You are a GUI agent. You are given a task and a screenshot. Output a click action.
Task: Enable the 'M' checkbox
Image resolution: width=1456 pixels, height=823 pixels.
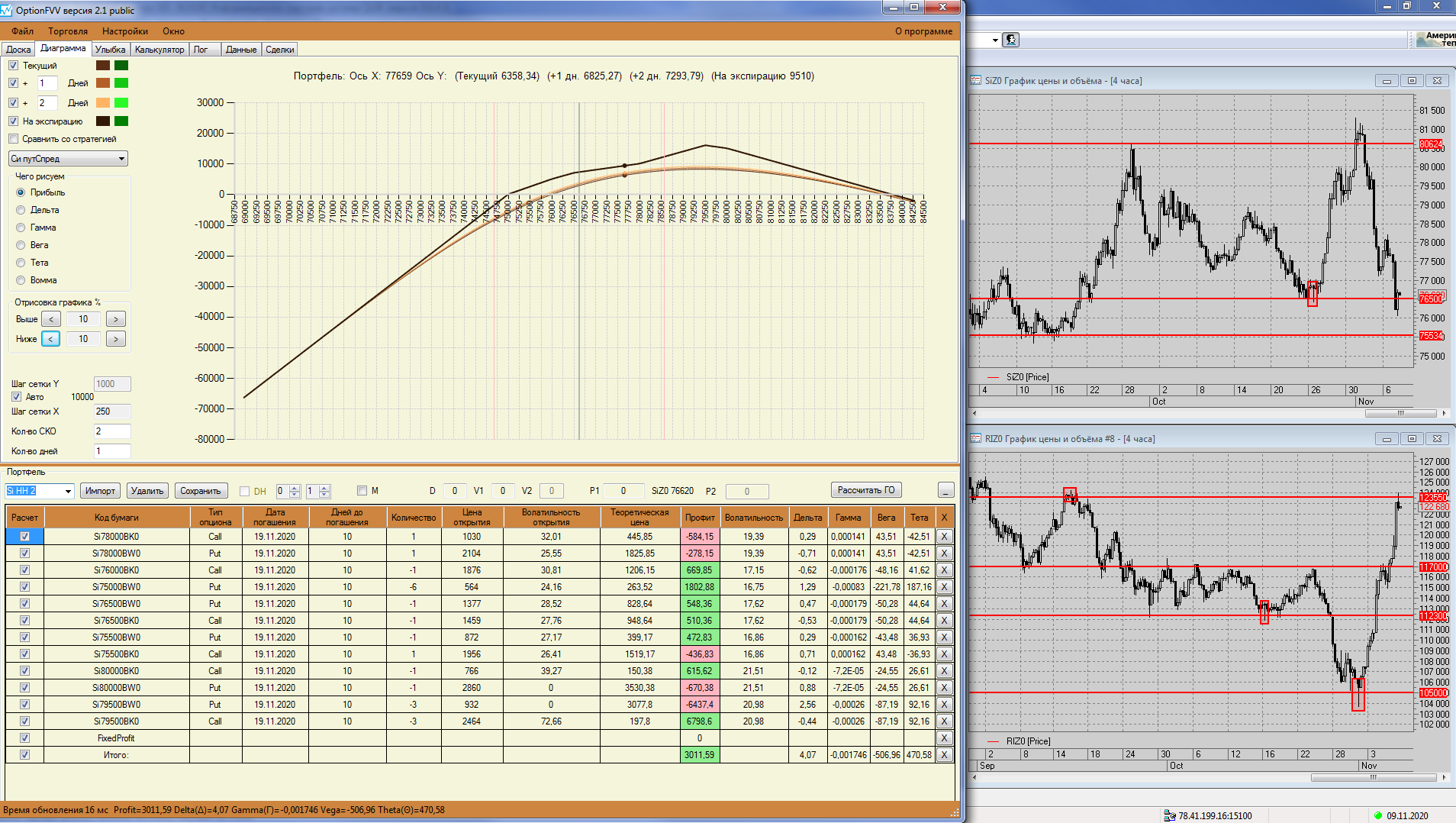pyautogui.click(x=362, y=491)
